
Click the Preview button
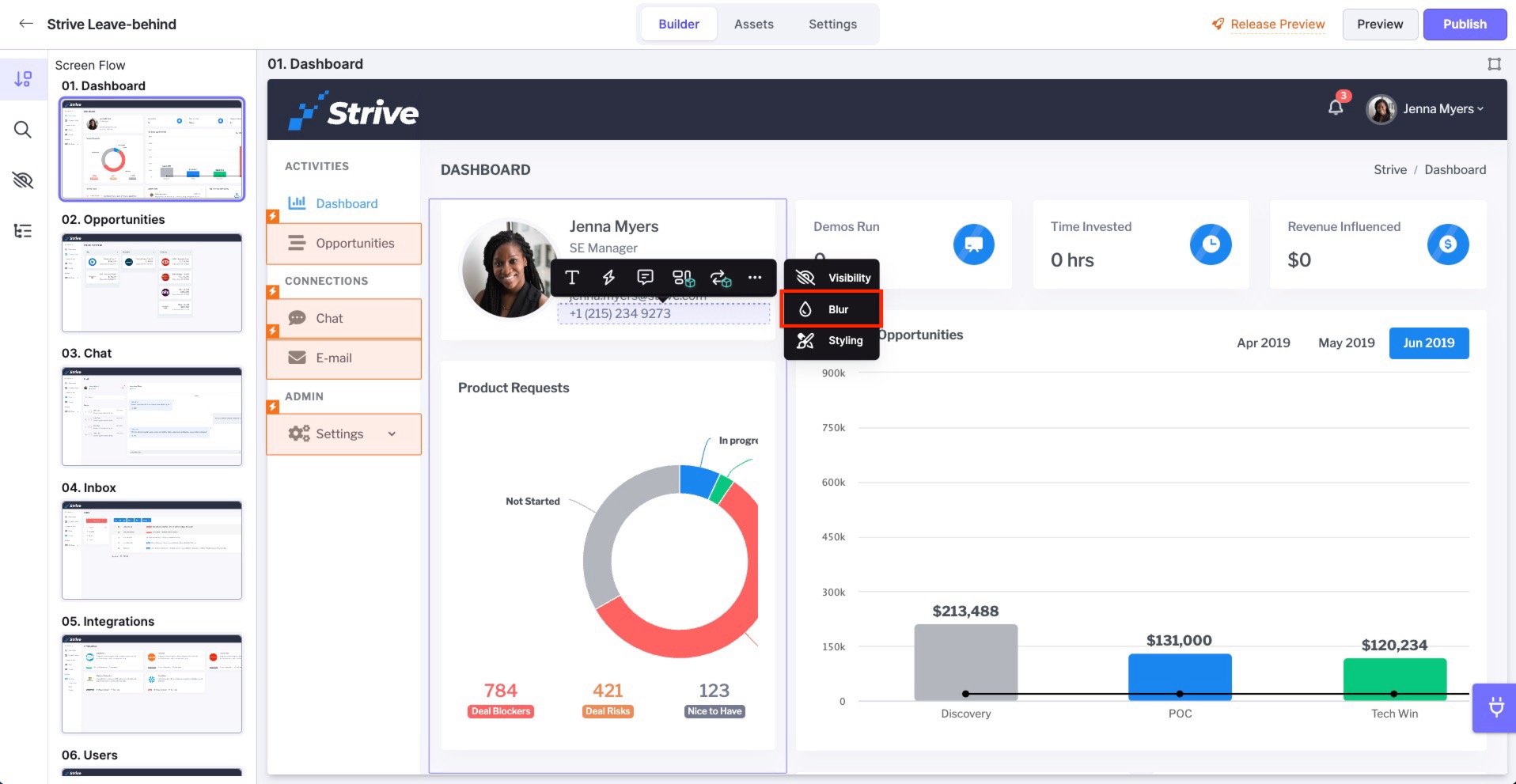click(x=1380, y=24)
